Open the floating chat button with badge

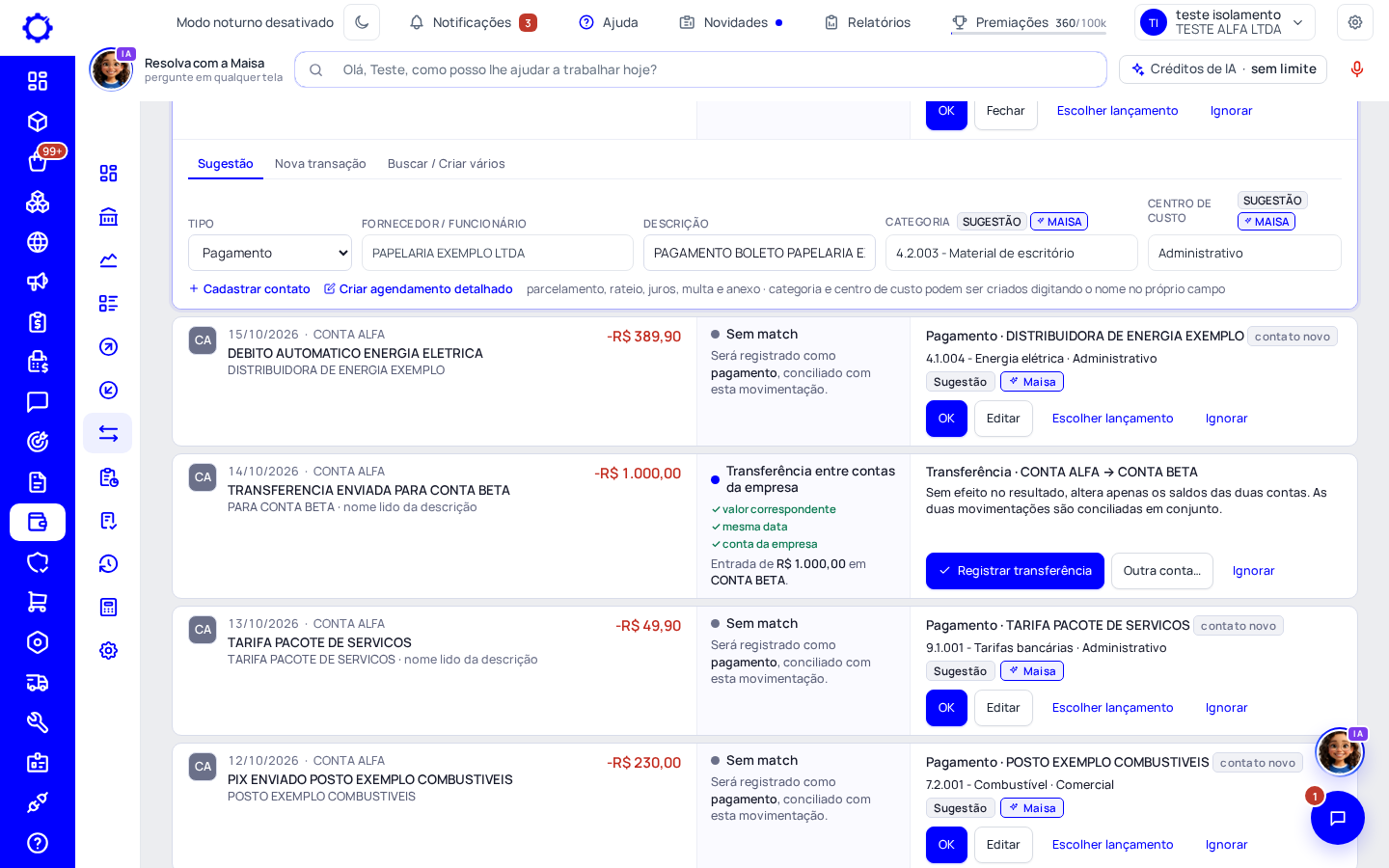(x=1338, y=818)
